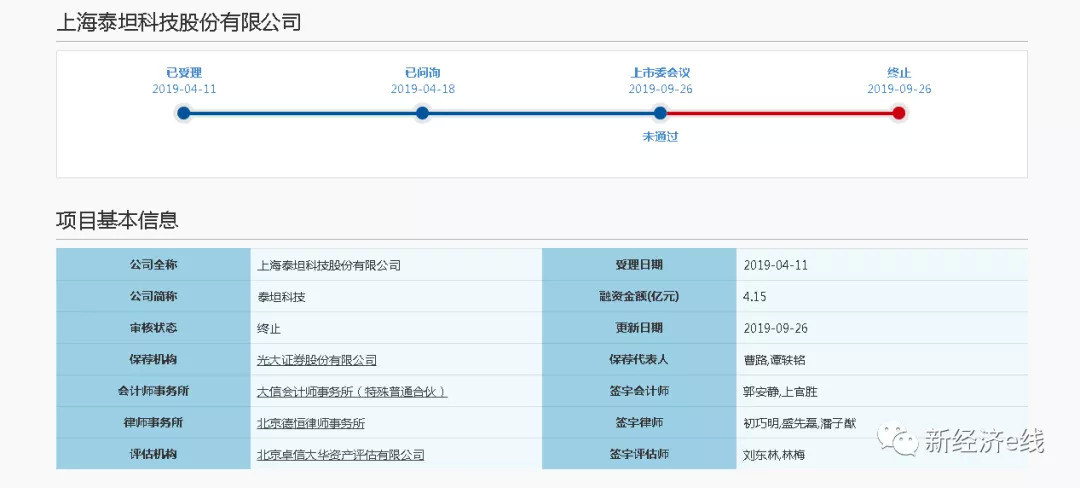Open the 光大证券股份有限公司 link
Viewport: 1080px width, 488px height.
pos(316,360)
